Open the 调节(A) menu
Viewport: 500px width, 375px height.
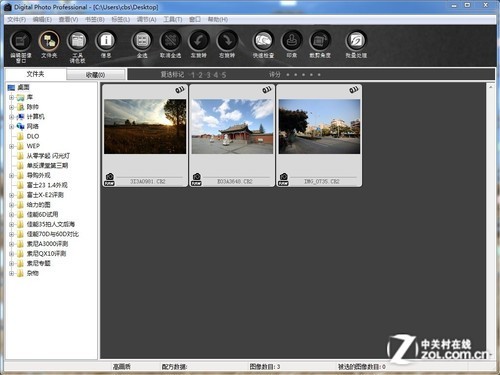click(x=147, y=19)
